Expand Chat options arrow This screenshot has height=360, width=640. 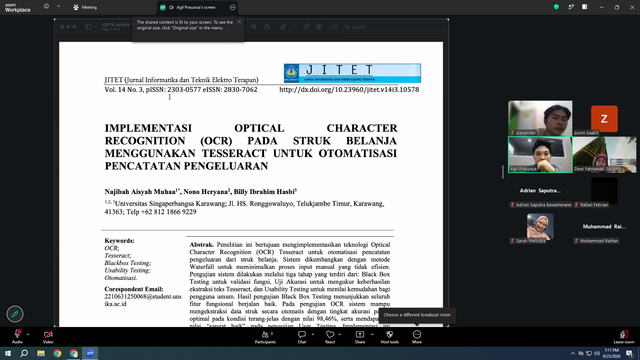(x=313, y=335)
